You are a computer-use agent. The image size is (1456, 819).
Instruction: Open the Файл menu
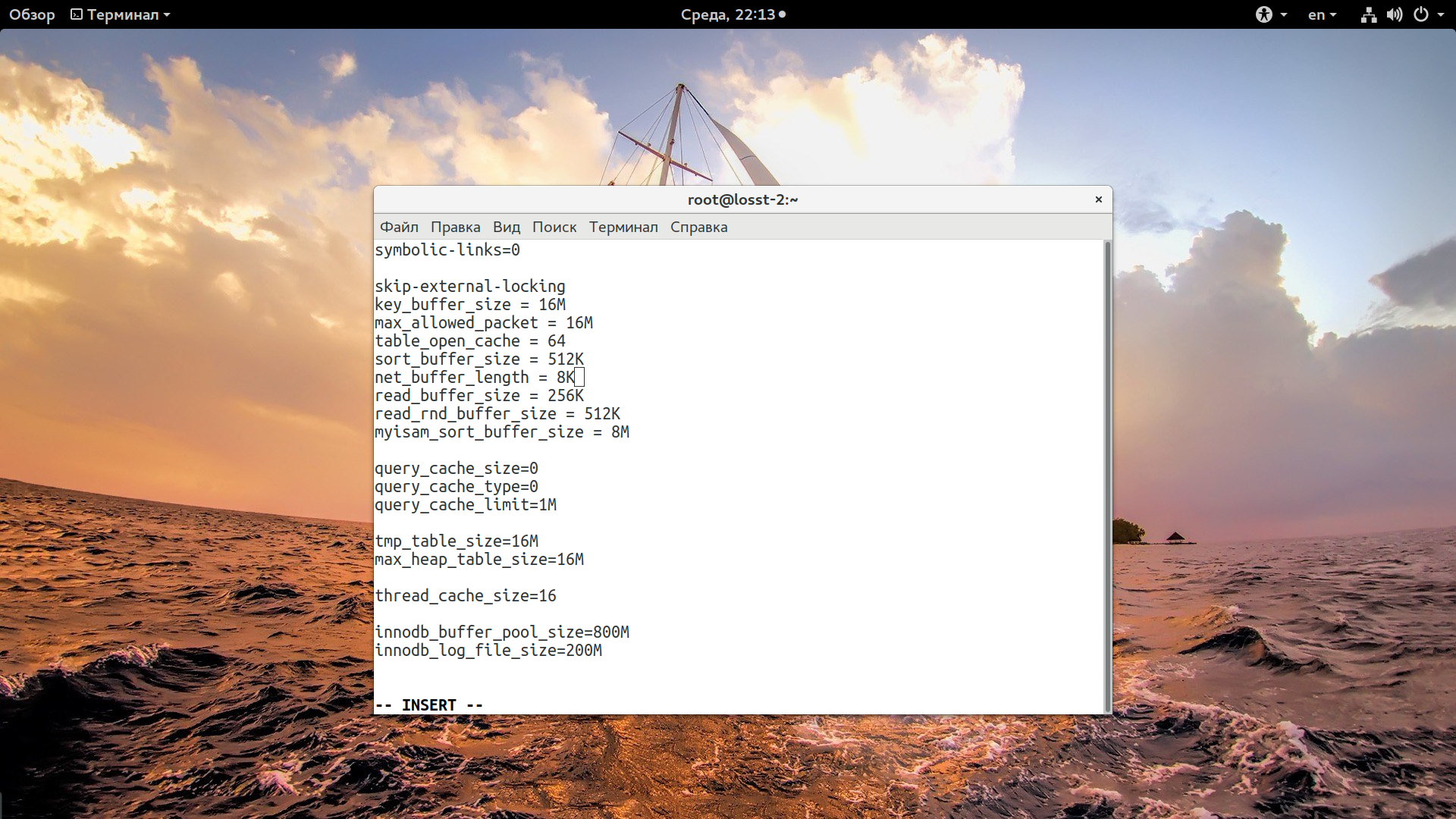[399, 227]
